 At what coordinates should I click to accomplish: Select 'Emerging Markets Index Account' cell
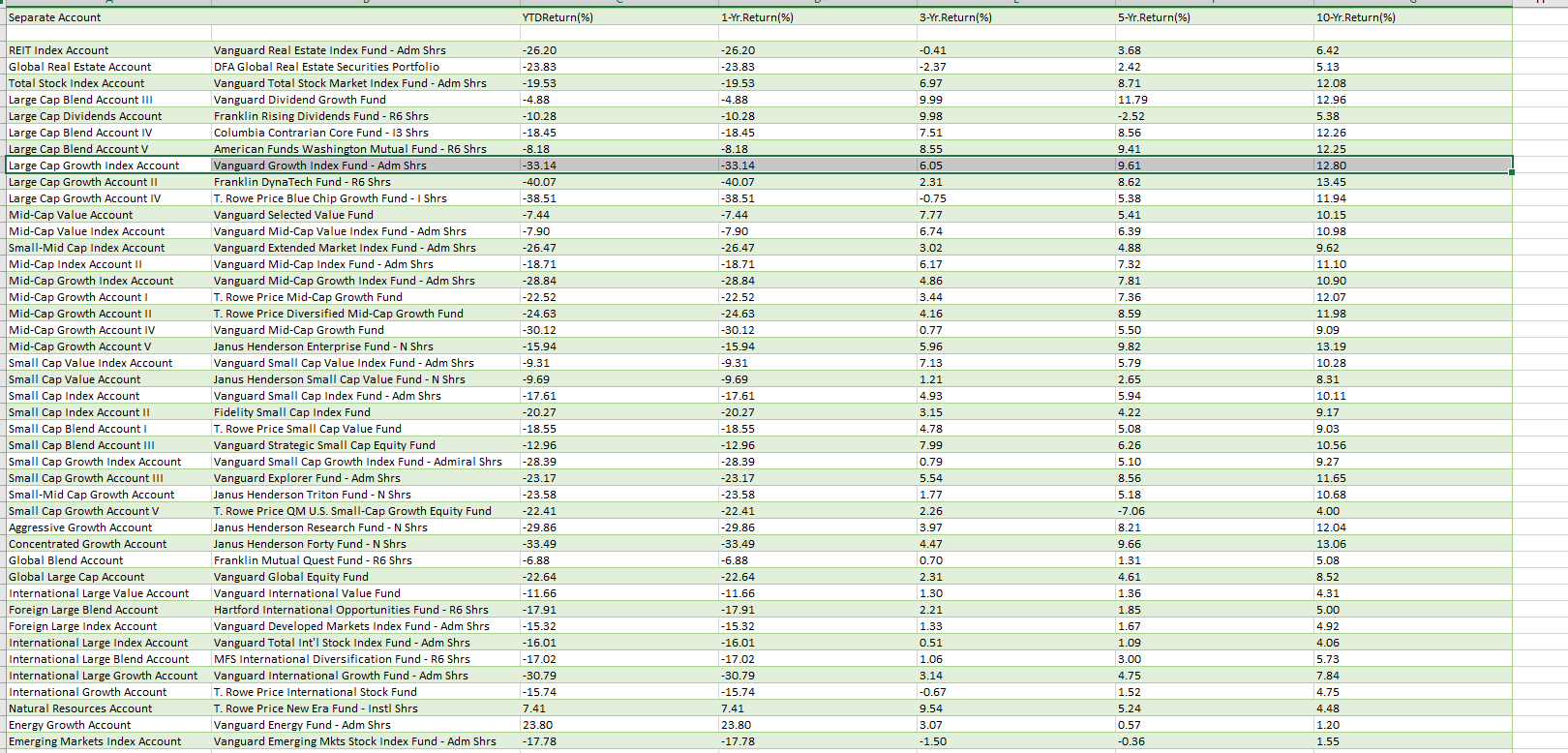pos(108,741)
